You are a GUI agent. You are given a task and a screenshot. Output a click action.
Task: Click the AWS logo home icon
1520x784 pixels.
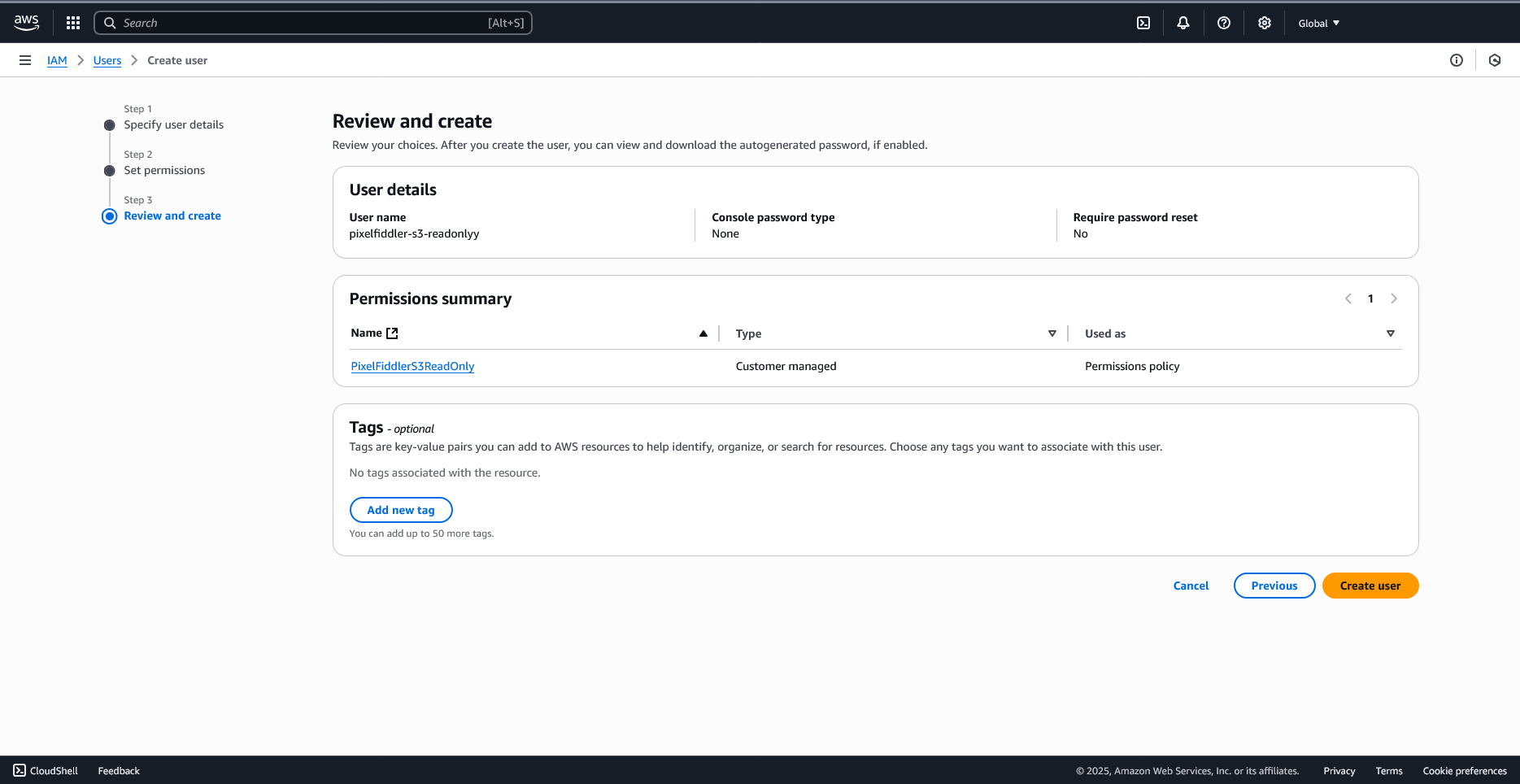(26, 23)
